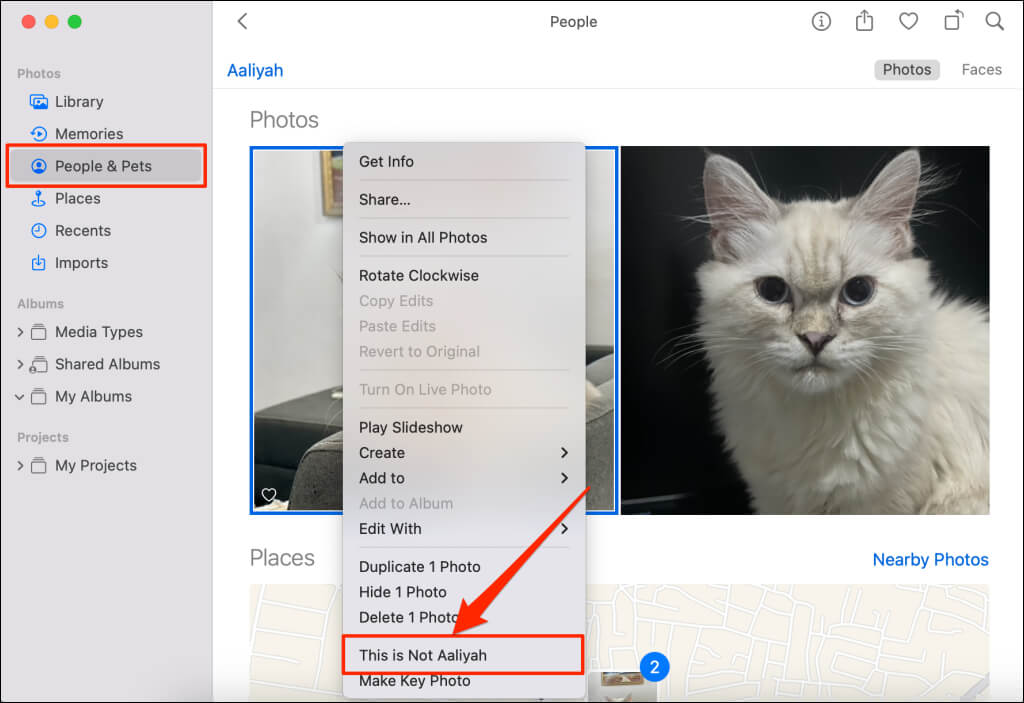
Task: Open Memories in the sidebar
Action: tap(104, 134)
